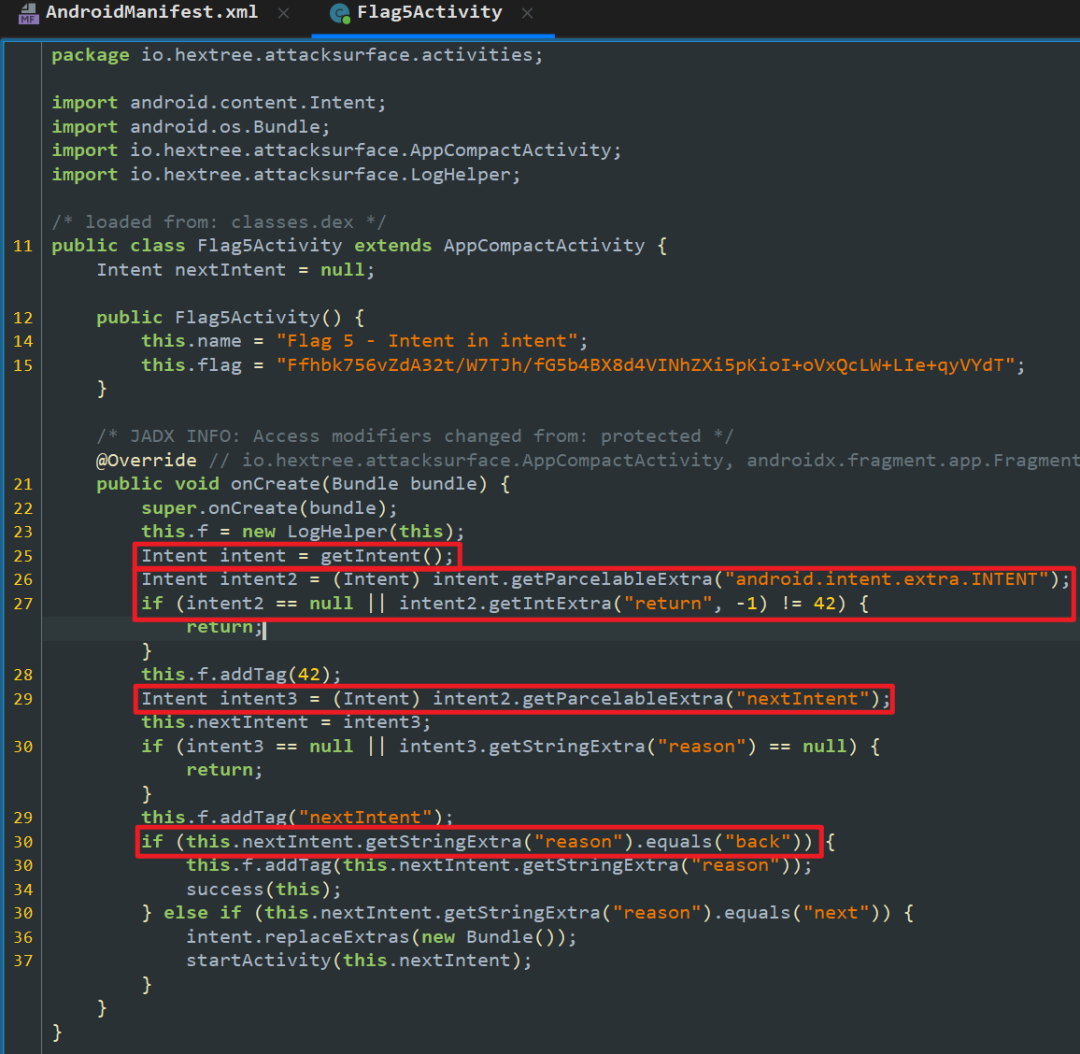Click the 'Intent nextIntent = null' field line
Image resolution: width=1080 pixels, height=1054 pixels.
click(x=236, y=270)
